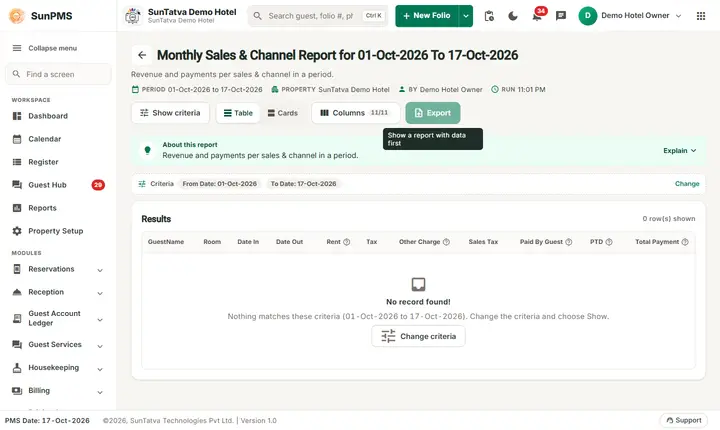Click the D avatar of Demo Hotel Owner
Viewport: 720px width, 430px height.
[588, 16]
